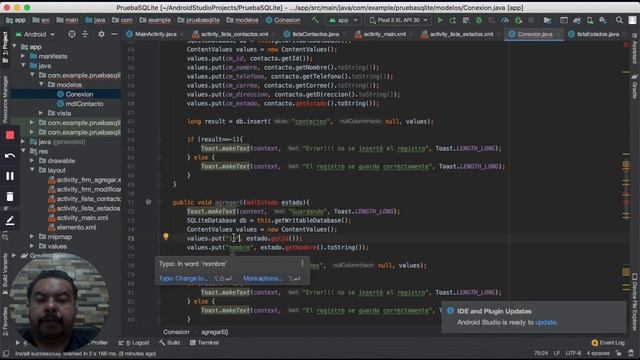
Task: Expand the mipmap folder
Action: click(x=32, y=236)
